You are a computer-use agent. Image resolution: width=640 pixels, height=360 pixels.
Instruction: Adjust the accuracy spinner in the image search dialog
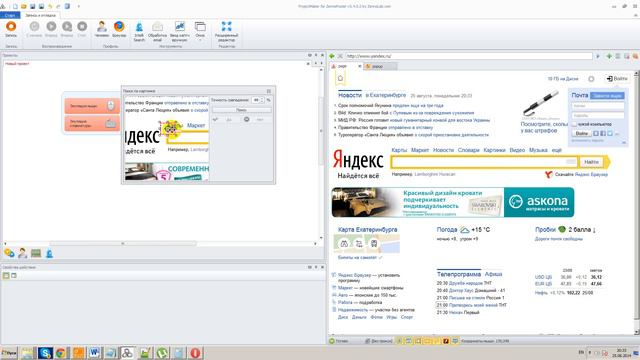click(x=262, y=100)
